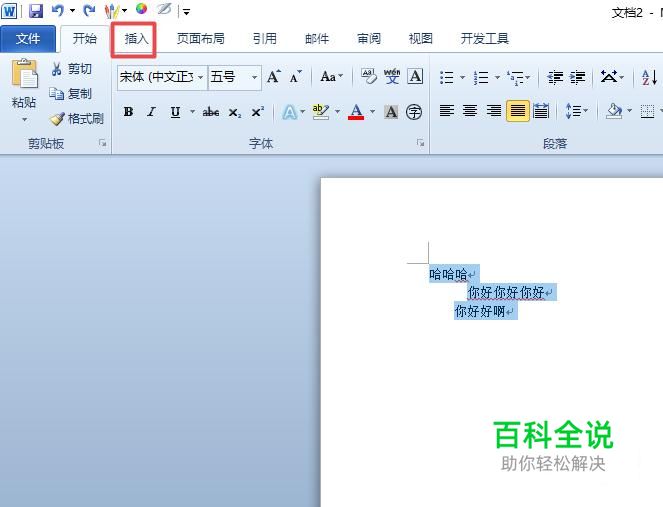
Task: Open the 开发工具 (Developer) tab
Action: [485, 39]
